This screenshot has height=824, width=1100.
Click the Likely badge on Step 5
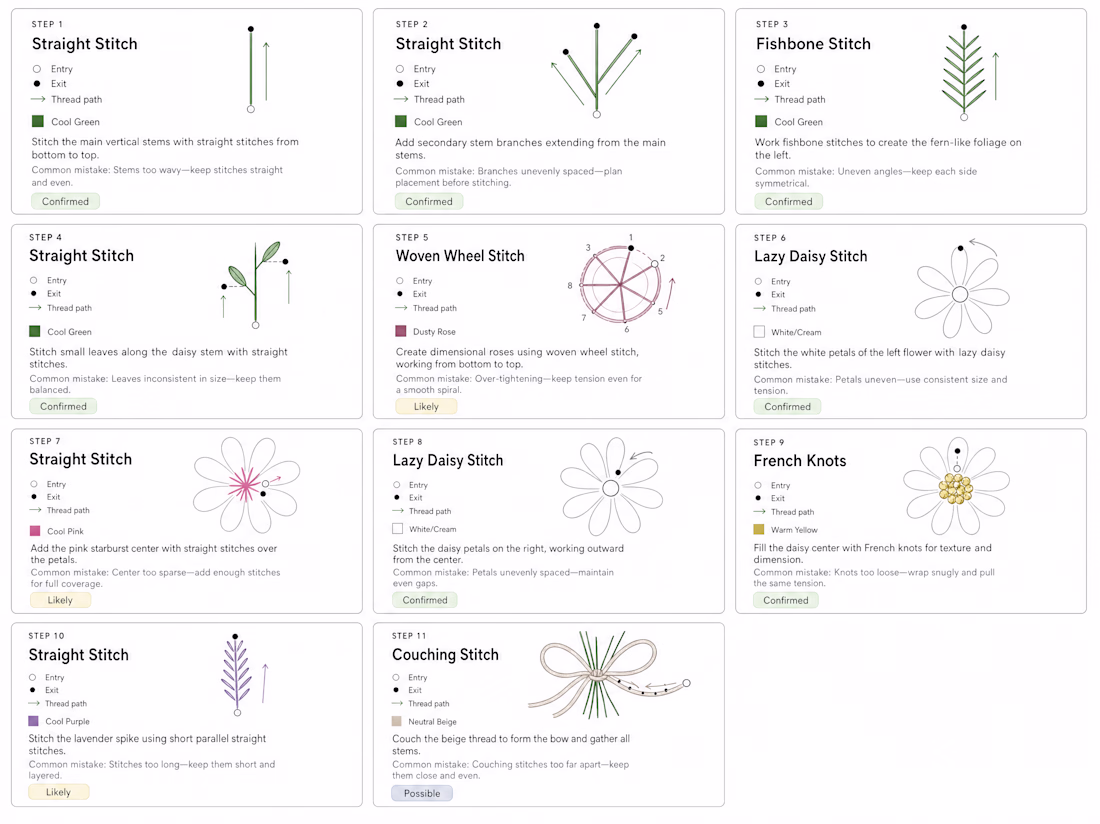click(x=426, y=406)
